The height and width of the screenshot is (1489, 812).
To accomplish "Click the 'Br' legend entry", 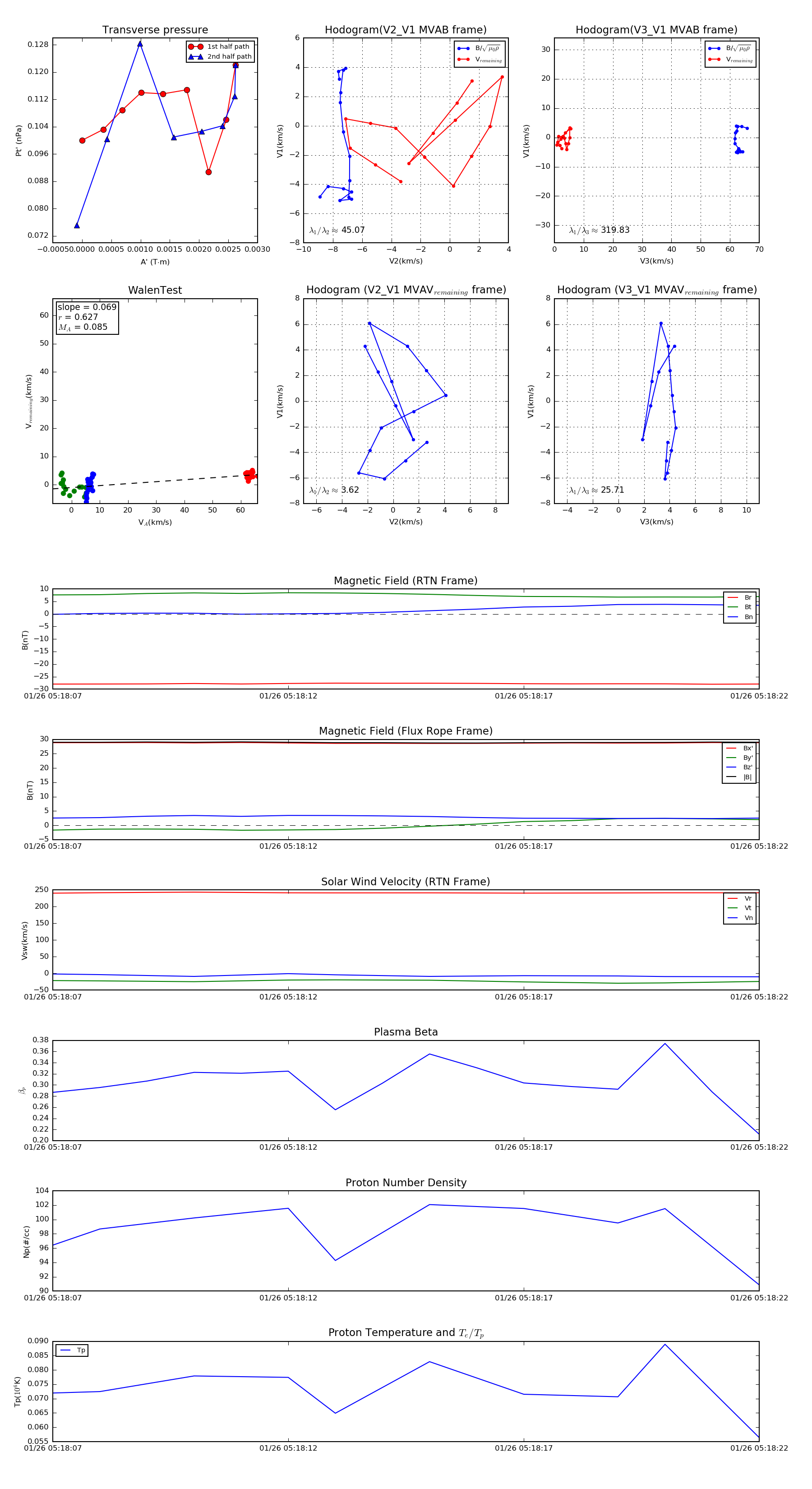I will (740, 598).
